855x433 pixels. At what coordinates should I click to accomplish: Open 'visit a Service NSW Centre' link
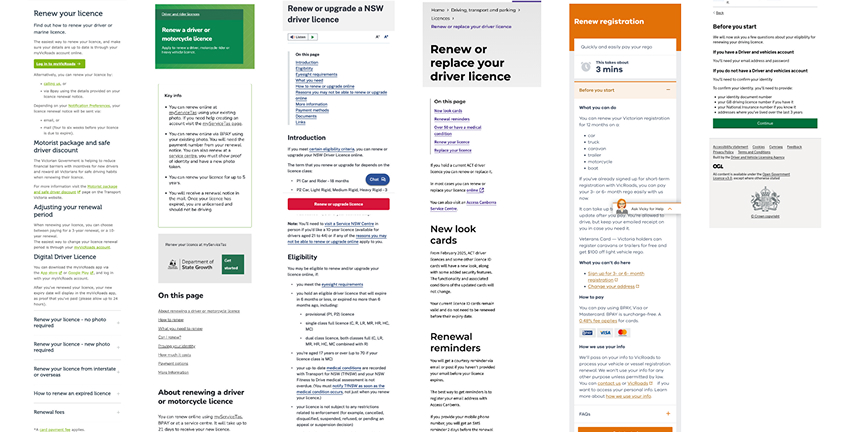349,224
